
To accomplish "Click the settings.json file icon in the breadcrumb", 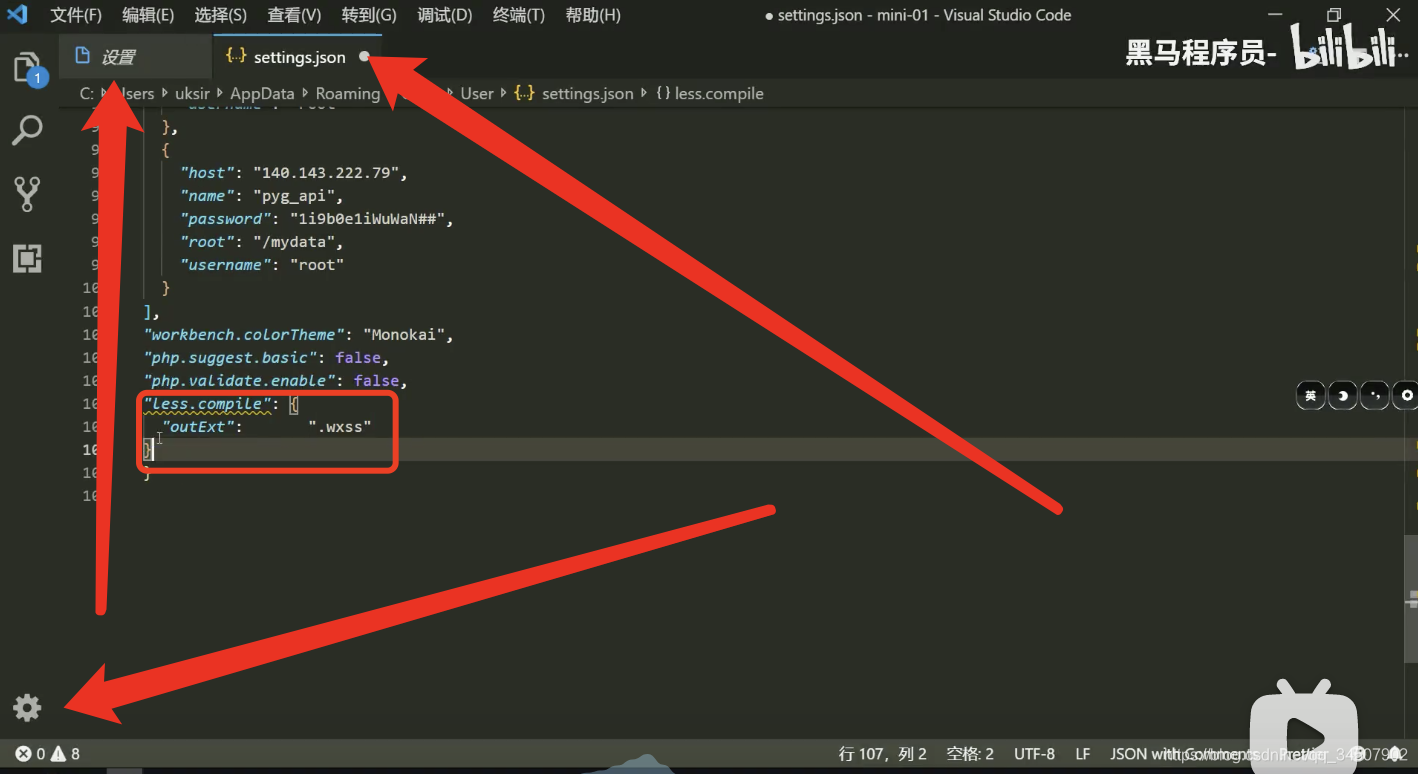I will coord(524,93).
